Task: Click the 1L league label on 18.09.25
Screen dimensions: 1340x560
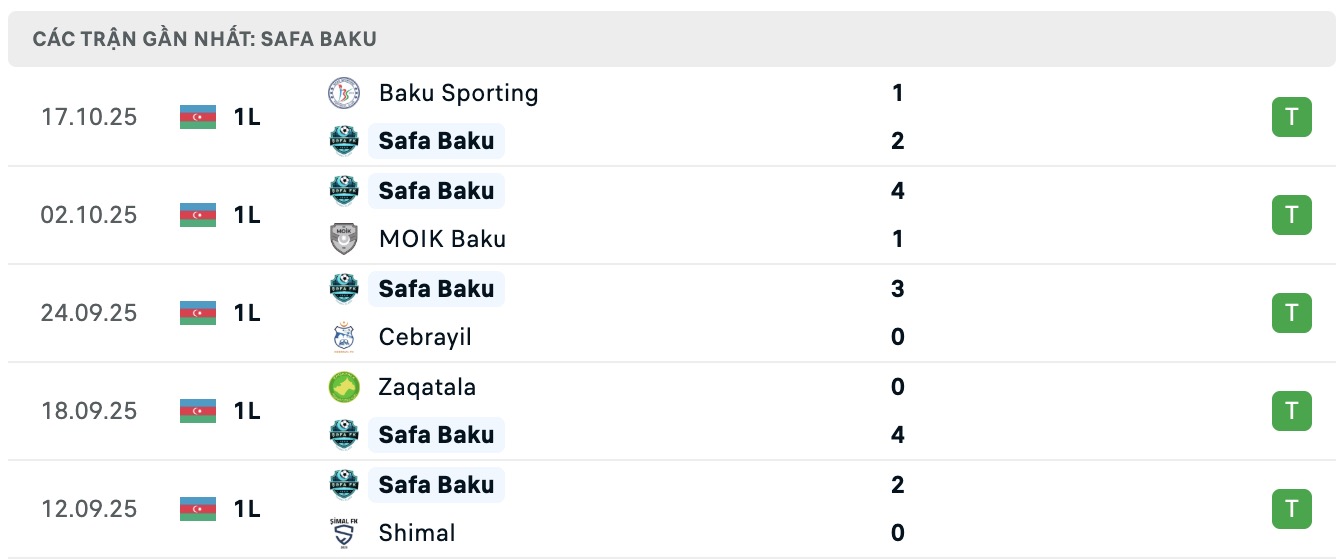Action: point(247,411)
